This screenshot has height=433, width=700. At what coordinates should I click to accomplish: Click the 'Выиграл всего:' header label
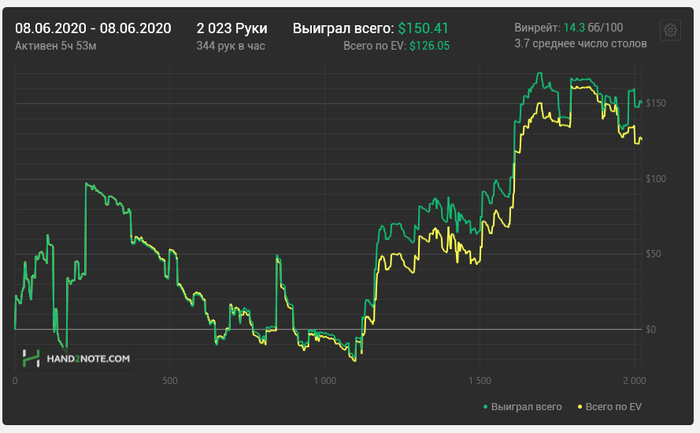pos(343,29)
